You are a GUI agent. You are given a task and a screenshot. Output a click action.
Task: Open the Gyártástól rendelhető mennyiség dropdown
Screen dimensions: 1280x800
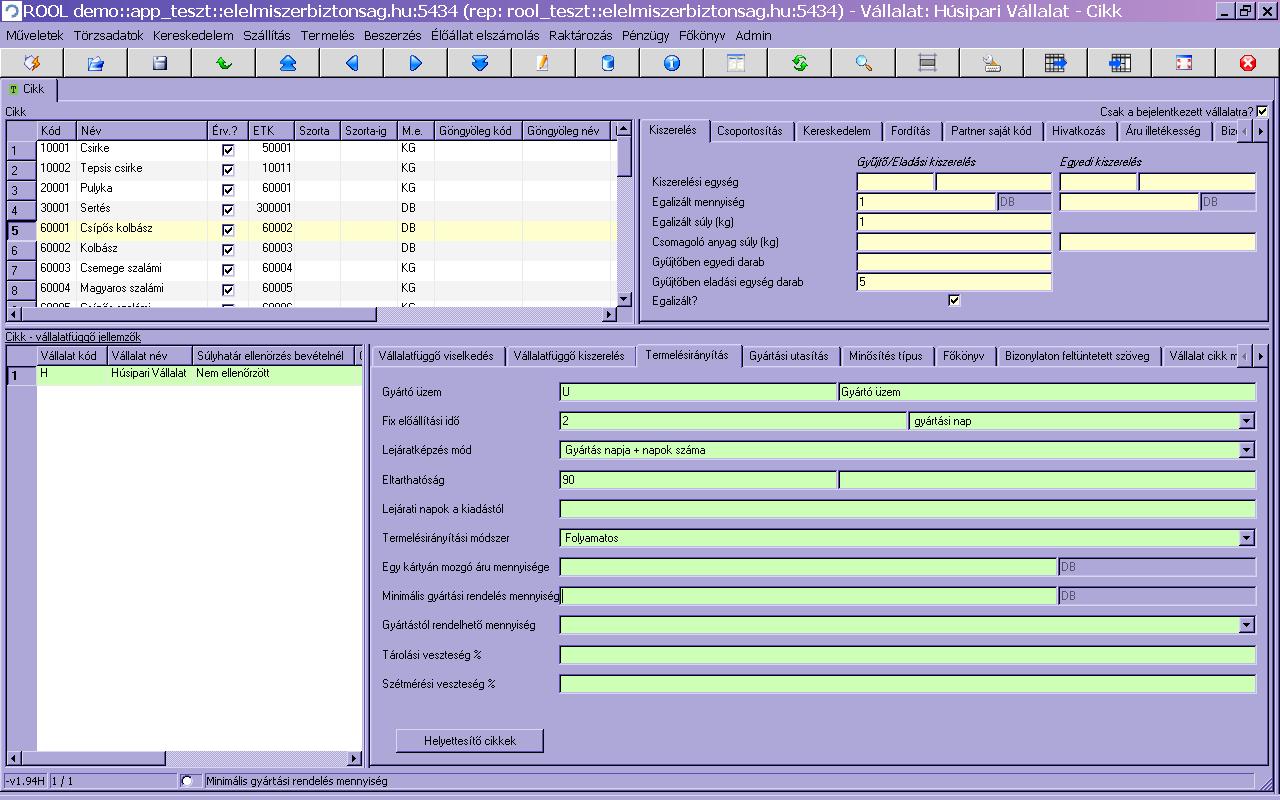pos(1247,625)
